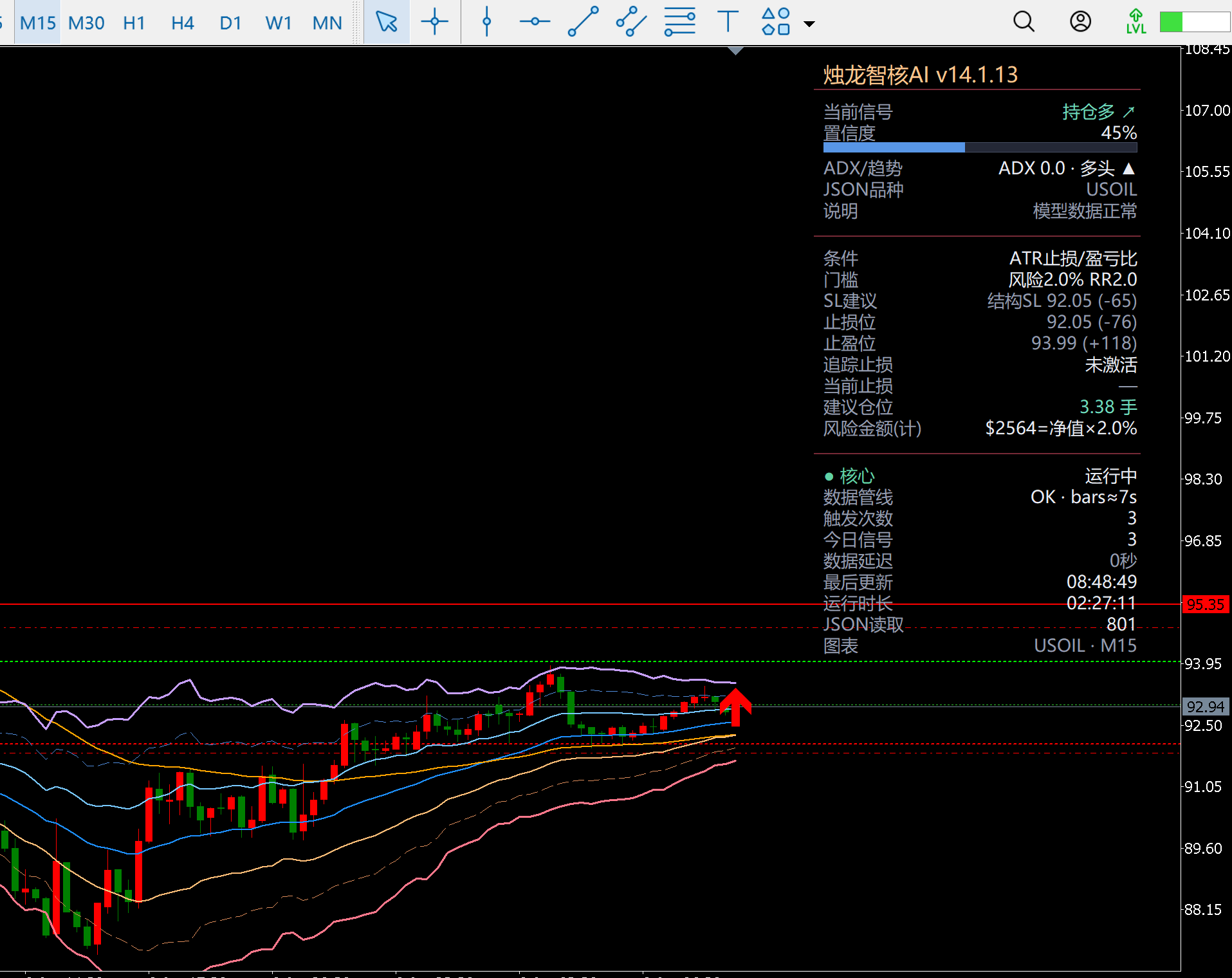Click the JSON品种 row label
Viewport: 1232px width, 978px height.
click(863, 190)
